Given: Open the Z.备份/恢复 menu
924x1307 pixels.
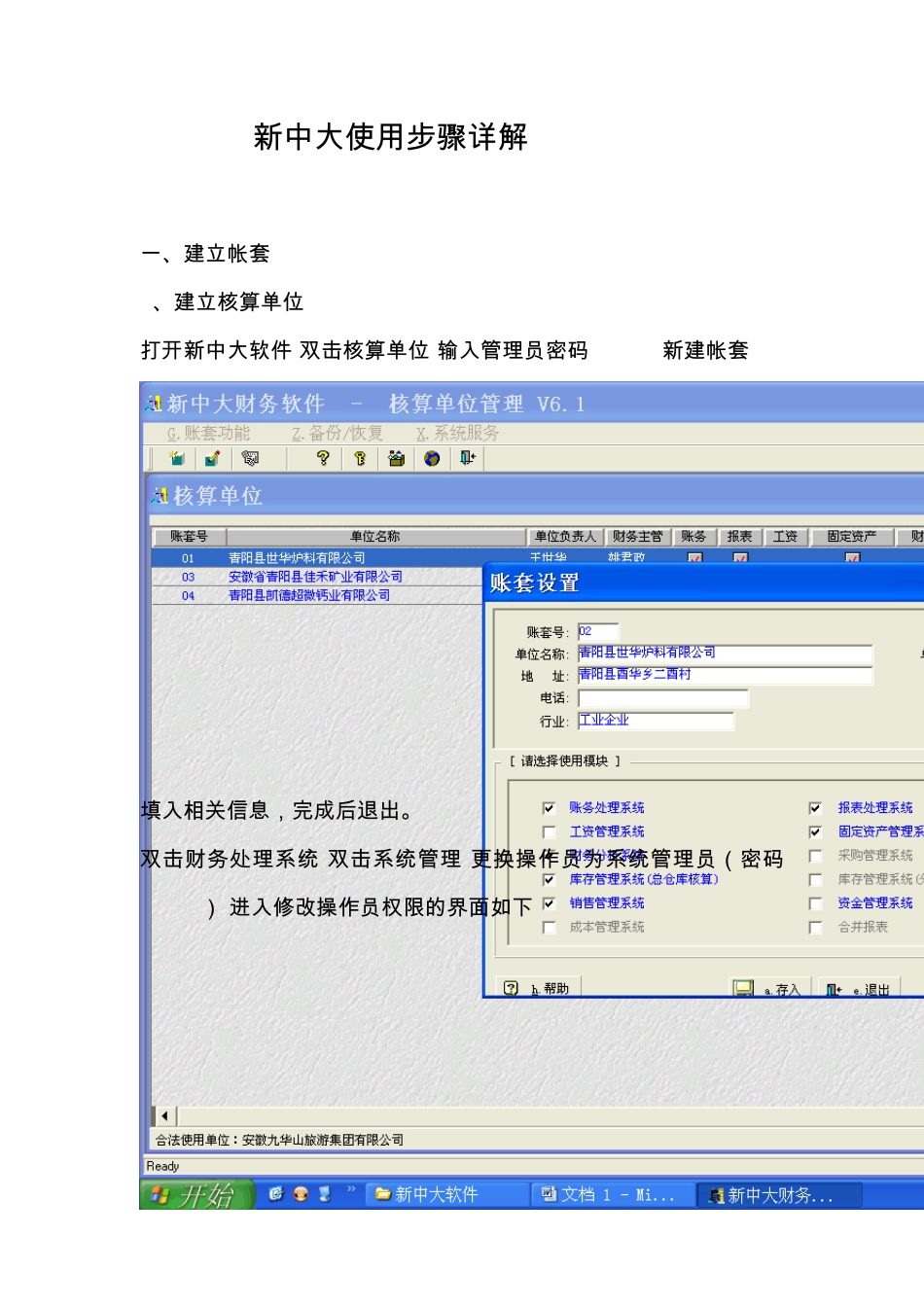Looking at the screenshot, I should pos(338,434).
